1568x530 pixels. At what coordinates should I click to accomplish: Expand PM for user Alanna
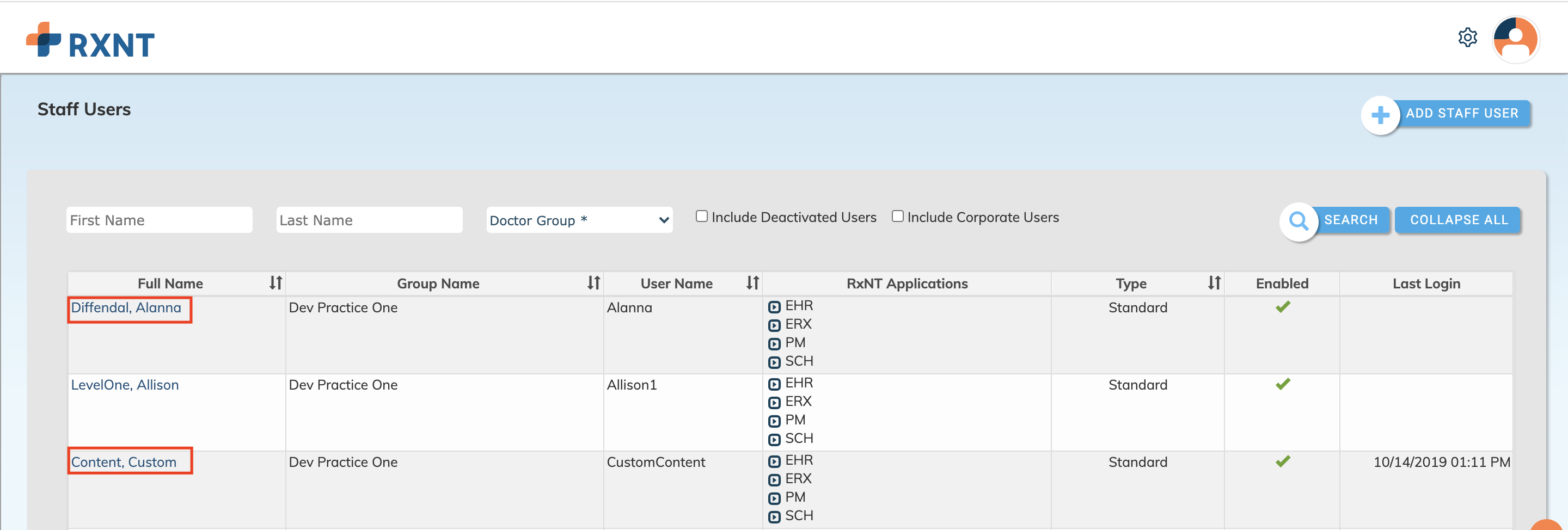click(x=774, y=344)
